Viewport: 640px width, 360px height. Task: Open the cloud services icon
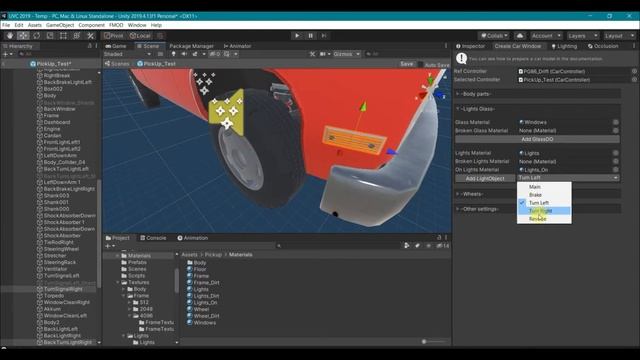point(520,36)
